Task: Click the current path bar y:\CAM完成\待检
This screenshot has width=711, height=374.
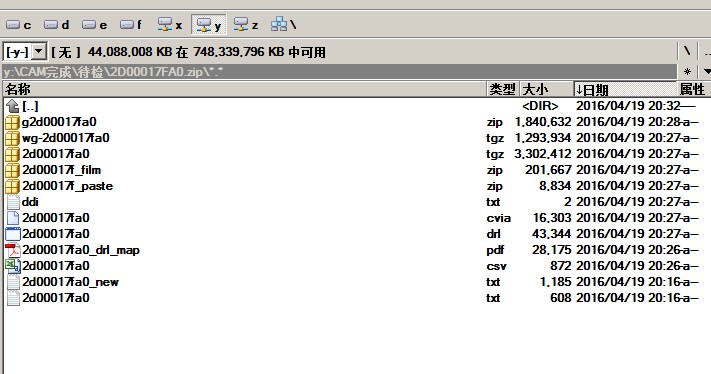Action: (x=340, y=72)
